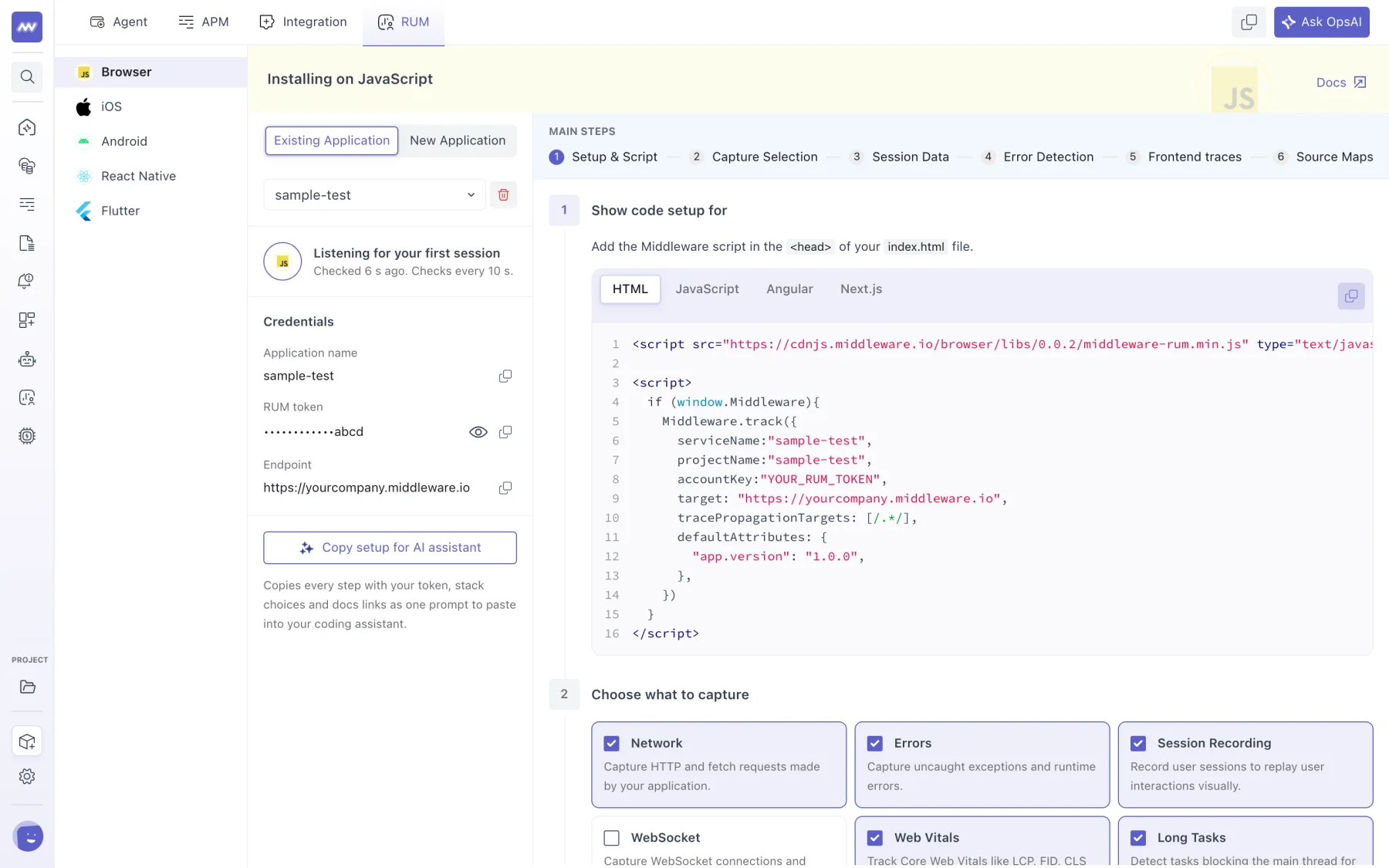Select the Flutter platform
Image resolution: width=1389 pixels, height=868 pixels.
point(150,211)
